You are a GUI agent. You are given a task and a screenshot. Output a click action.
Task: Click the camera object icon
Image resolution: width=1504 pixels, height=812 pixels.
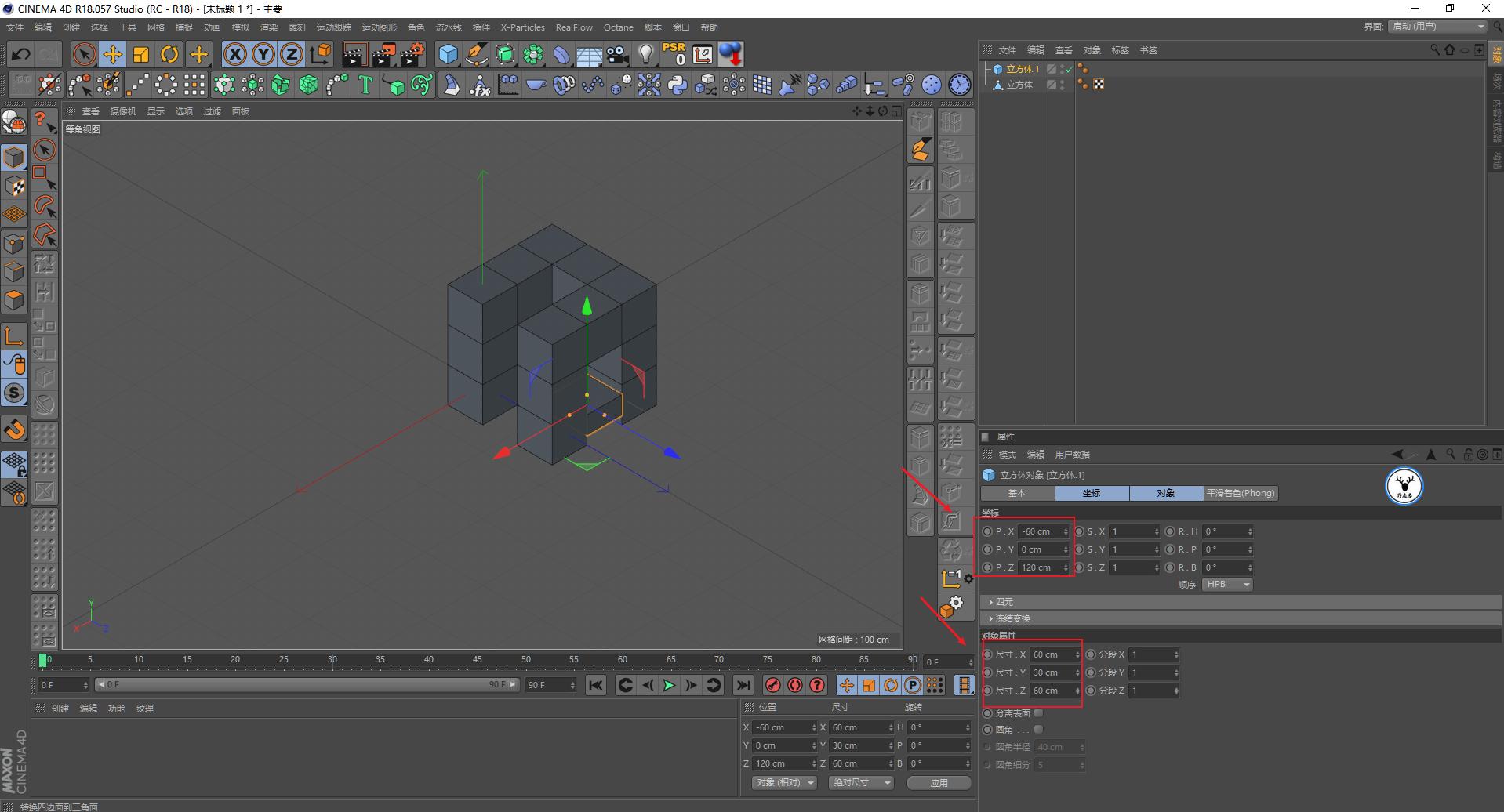(x=618, y=54)
